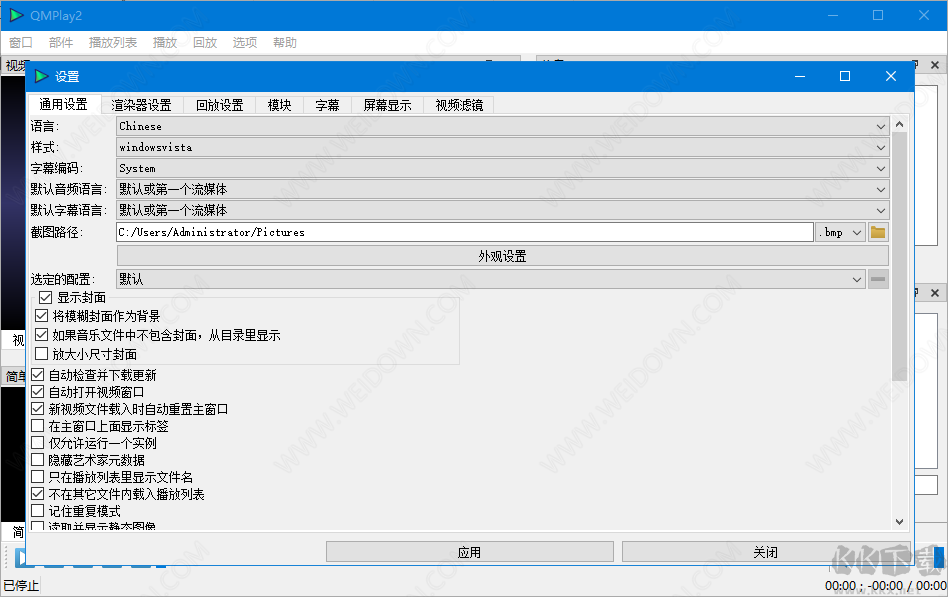Click the remove profile icon beside 默认
The image size is (948, 597).
click(x=878, y=279)
